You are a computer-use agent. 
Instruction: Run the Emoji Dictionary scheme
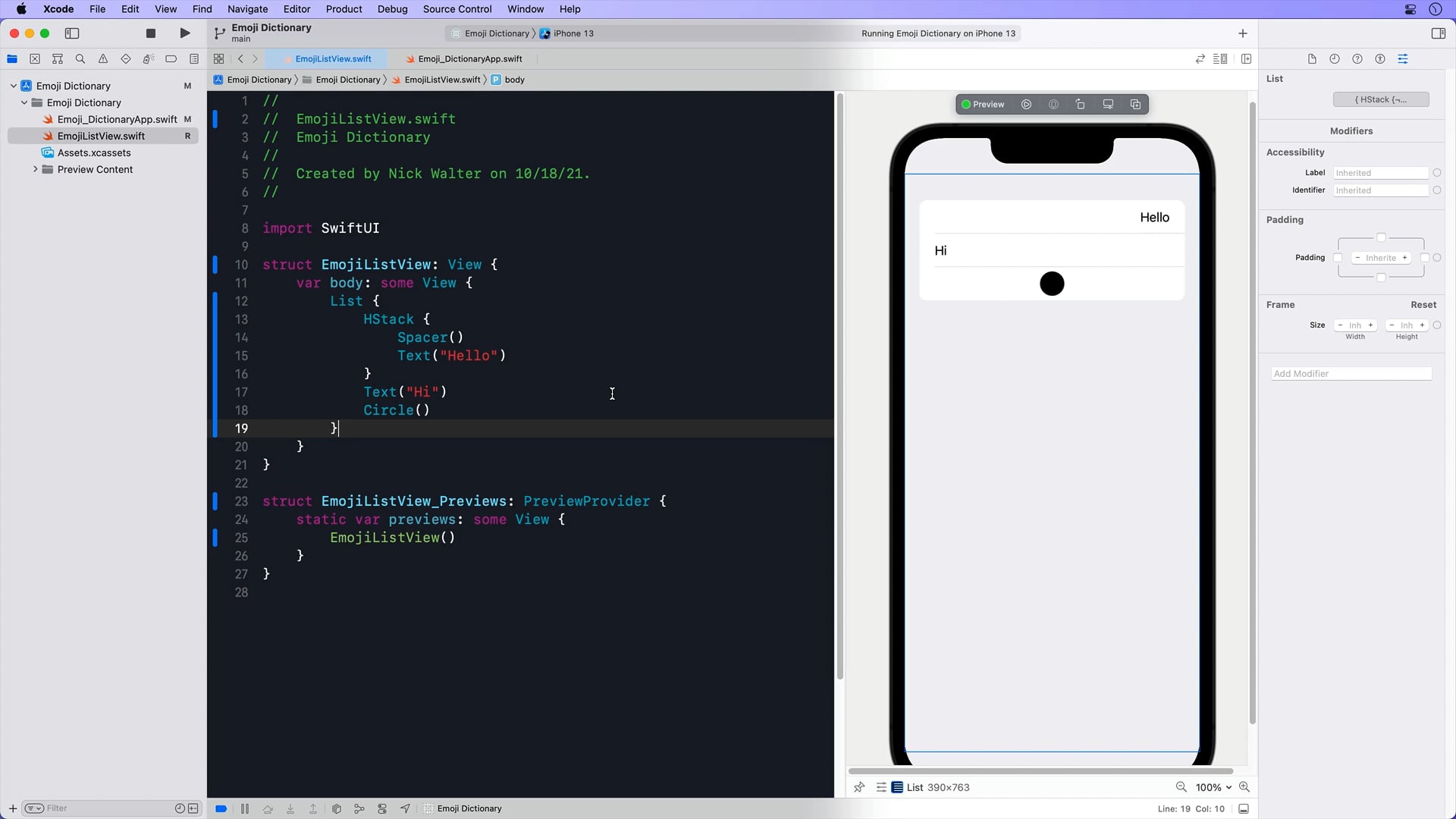tap(185, 33)
